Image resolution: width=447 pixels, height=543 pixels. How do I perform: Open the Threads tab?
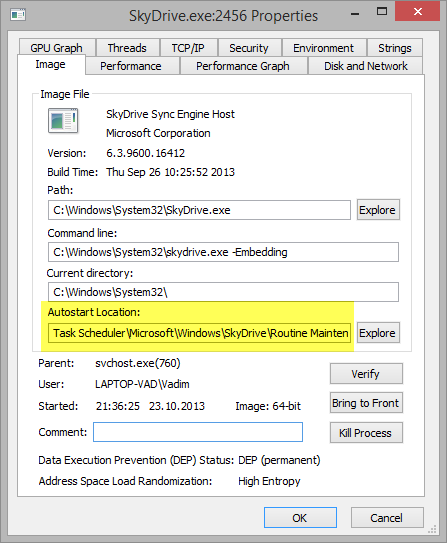coord(127,48)
